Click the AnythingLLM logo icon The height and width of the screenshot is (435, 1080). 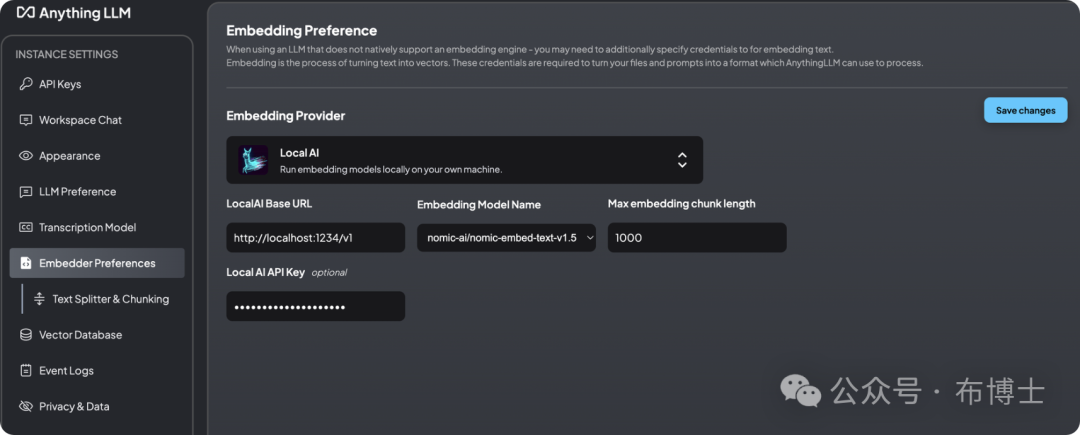tap(25, 13)
